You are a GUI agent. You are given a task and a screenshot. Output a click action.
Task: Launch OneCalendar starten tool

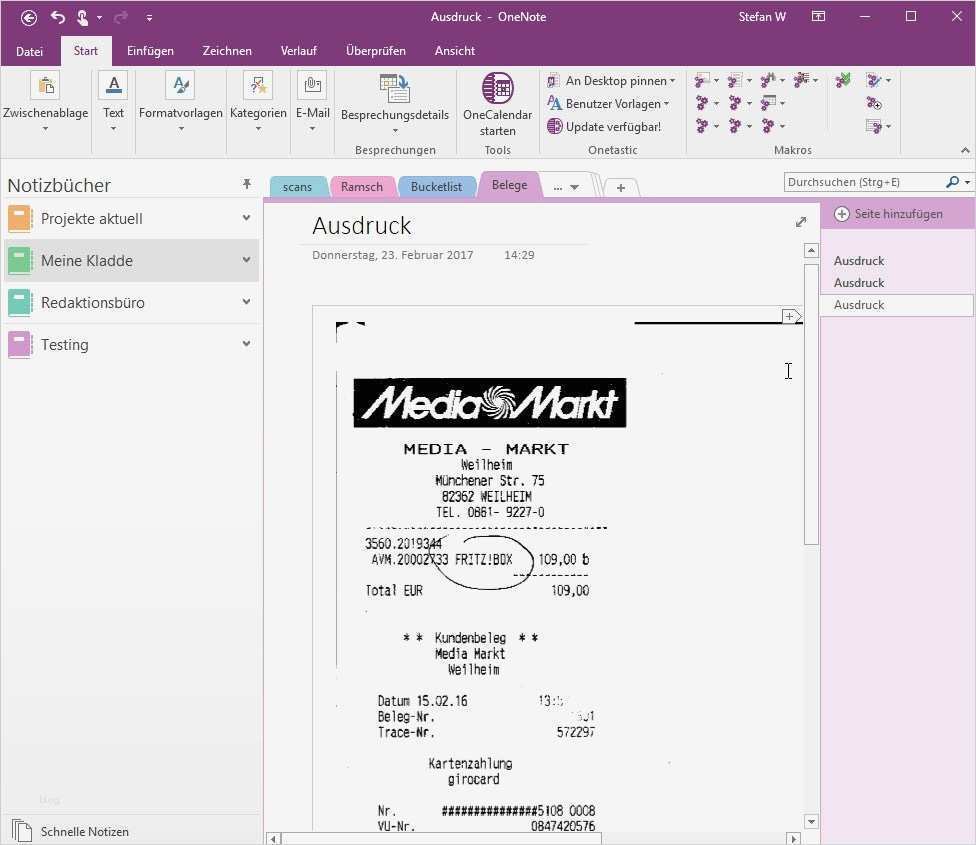tap(497, 104)
